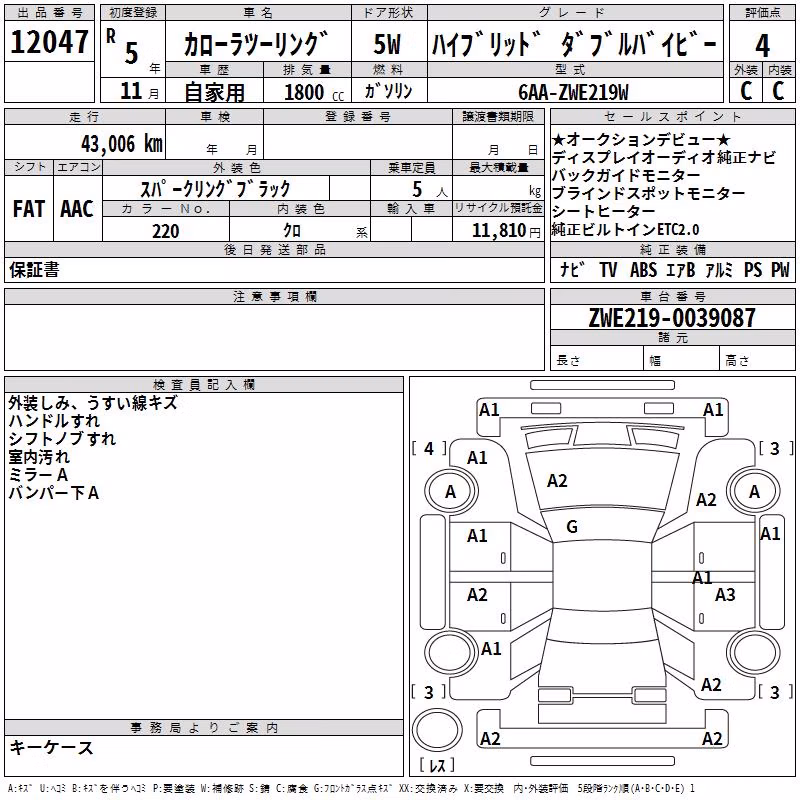Select the ABS equipment label
This screenshot has width=800, height=800.
[643, 270]
